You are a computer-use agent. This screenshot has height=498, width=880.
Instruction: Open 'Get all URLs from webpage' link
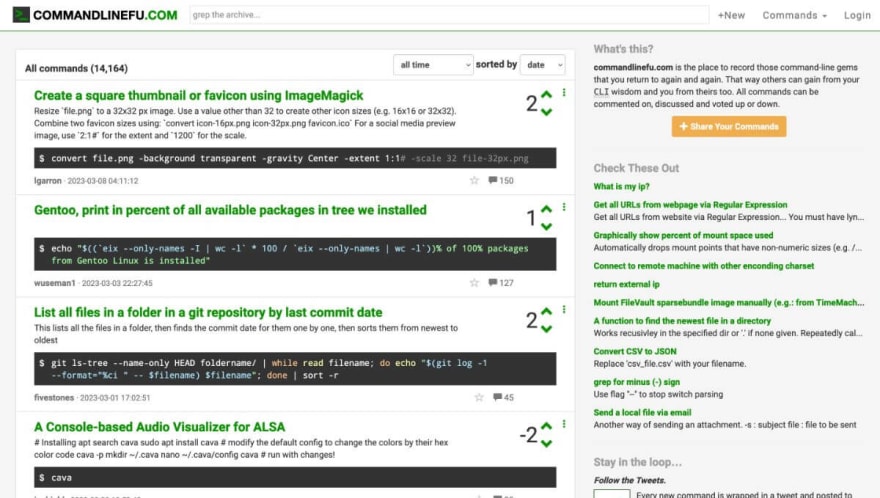coord(690,205)
